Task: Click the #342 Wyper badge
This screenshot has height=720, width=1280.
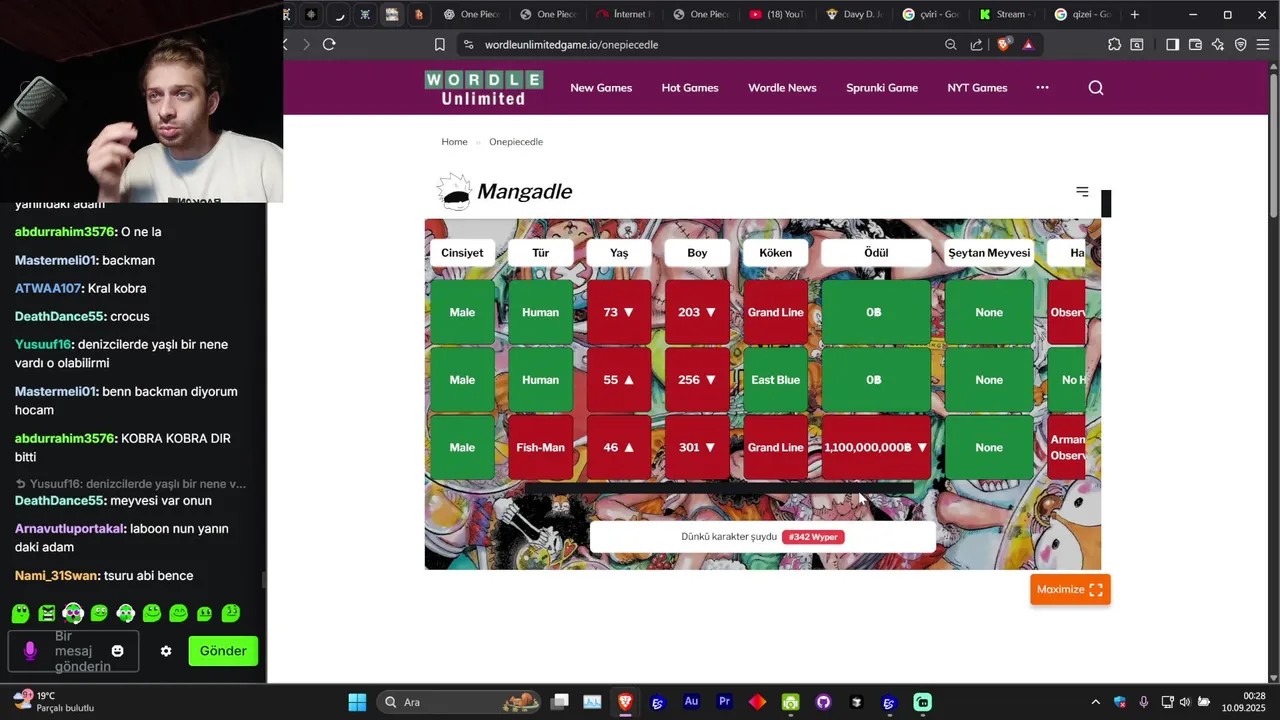Action: pos(813,537)
